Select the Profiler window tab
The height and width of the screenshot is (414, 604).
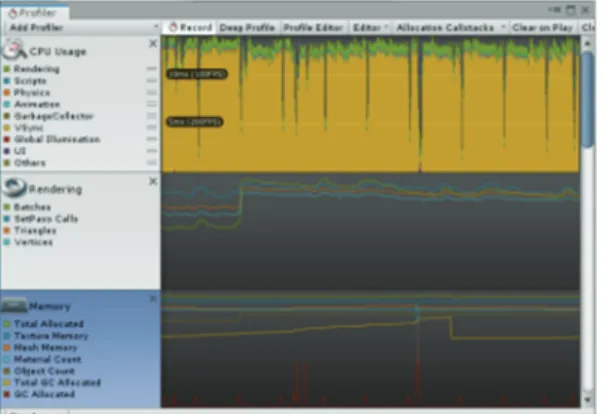coord(34,13)
